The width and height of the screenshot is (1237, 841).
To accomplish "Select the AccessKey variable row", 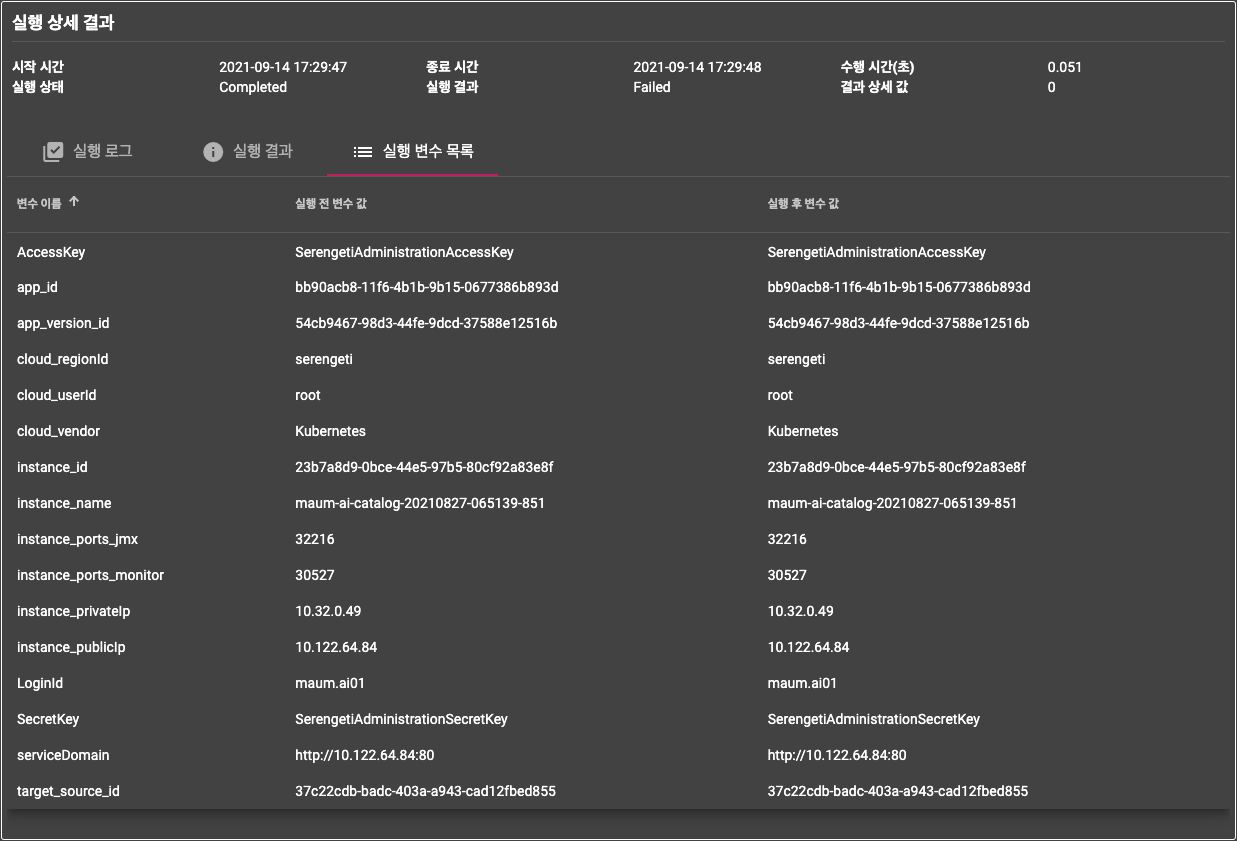I will [x=51, y=252].
